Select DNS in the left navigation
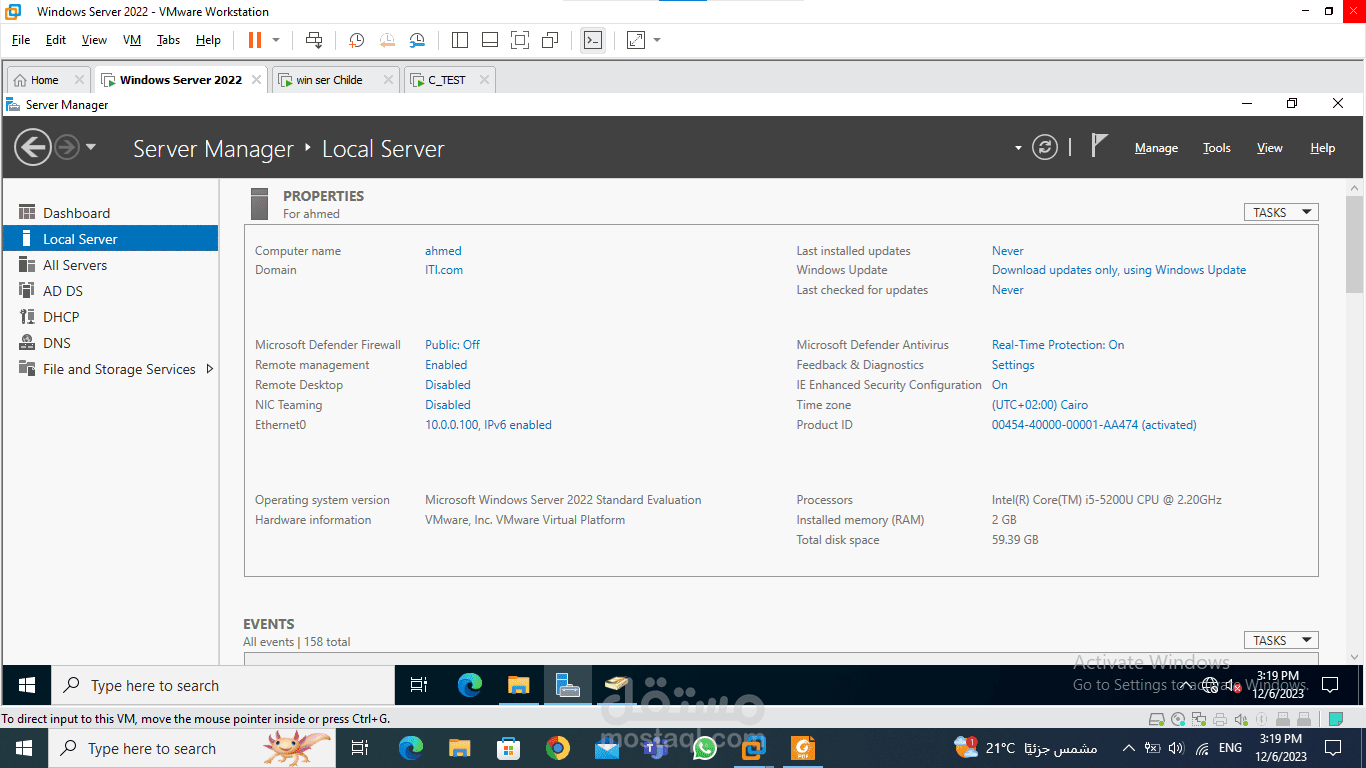The image size is (1366, 768). (110, 343)
